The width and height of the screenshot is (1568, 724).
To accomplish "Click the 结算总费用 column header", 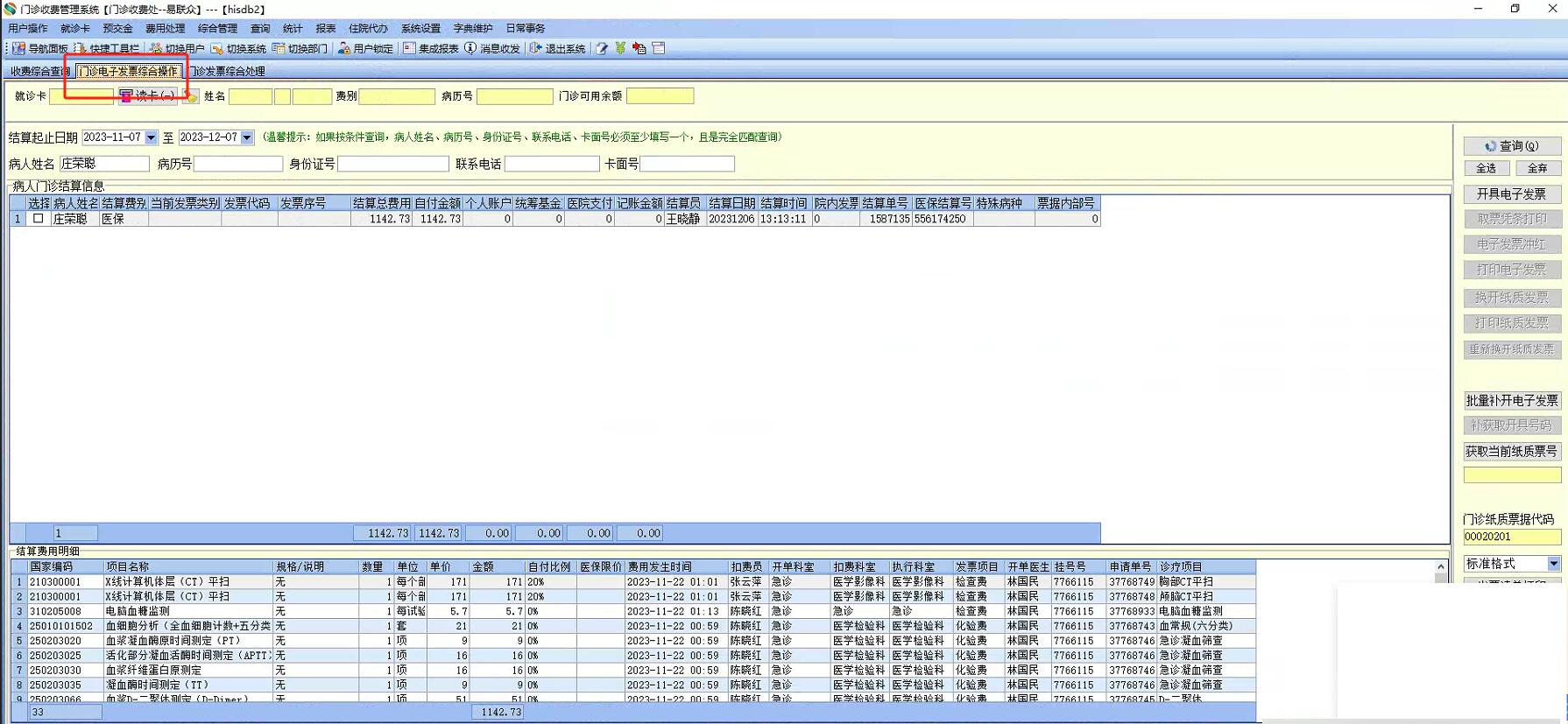I will tap(381, 203).
